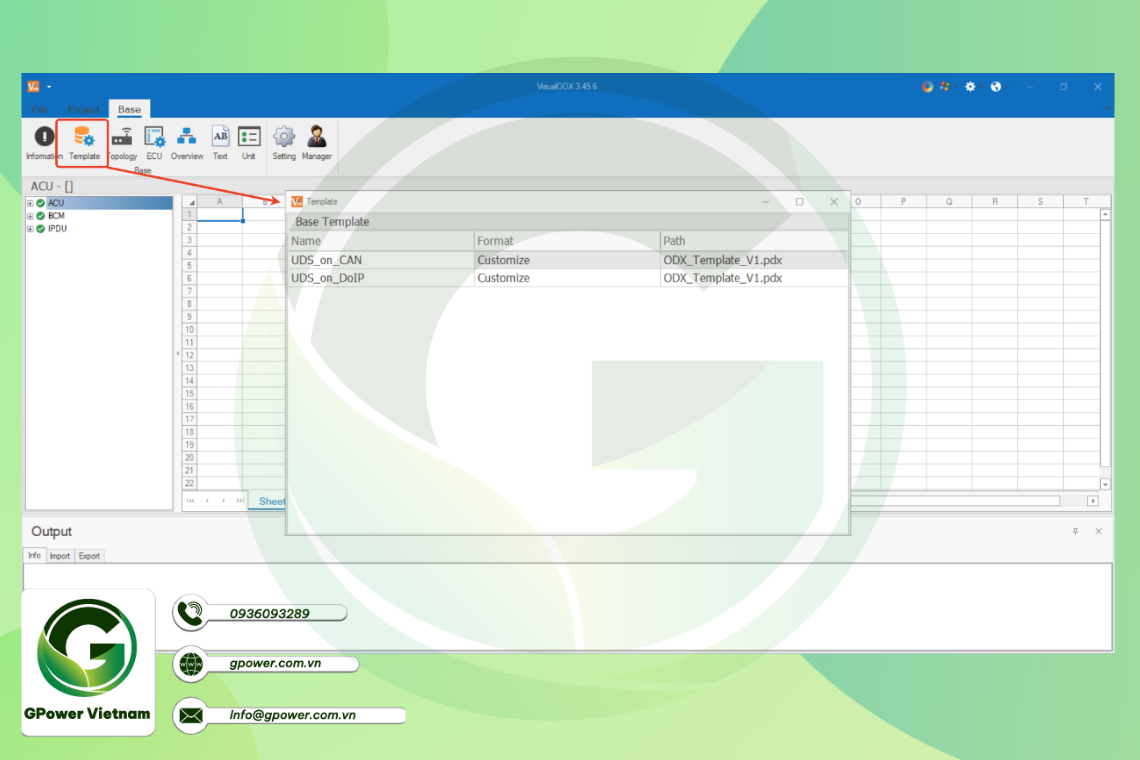
Task: Switch to the Import output tab
Action: click(x=60, y=556)
